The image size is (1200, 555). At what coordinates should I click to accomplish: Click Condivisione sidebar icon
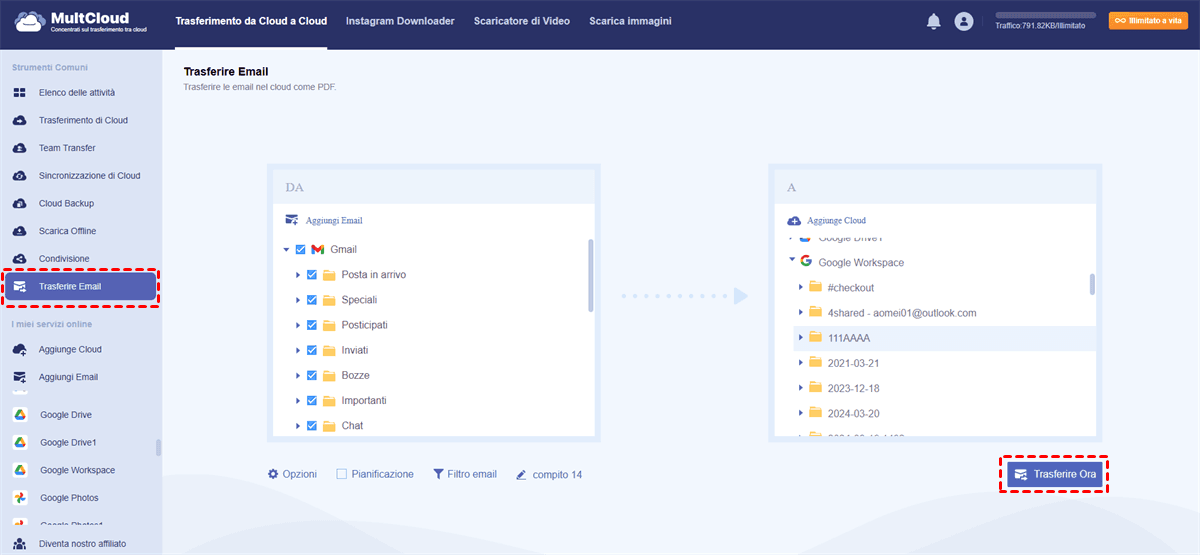tap(19, 259)
